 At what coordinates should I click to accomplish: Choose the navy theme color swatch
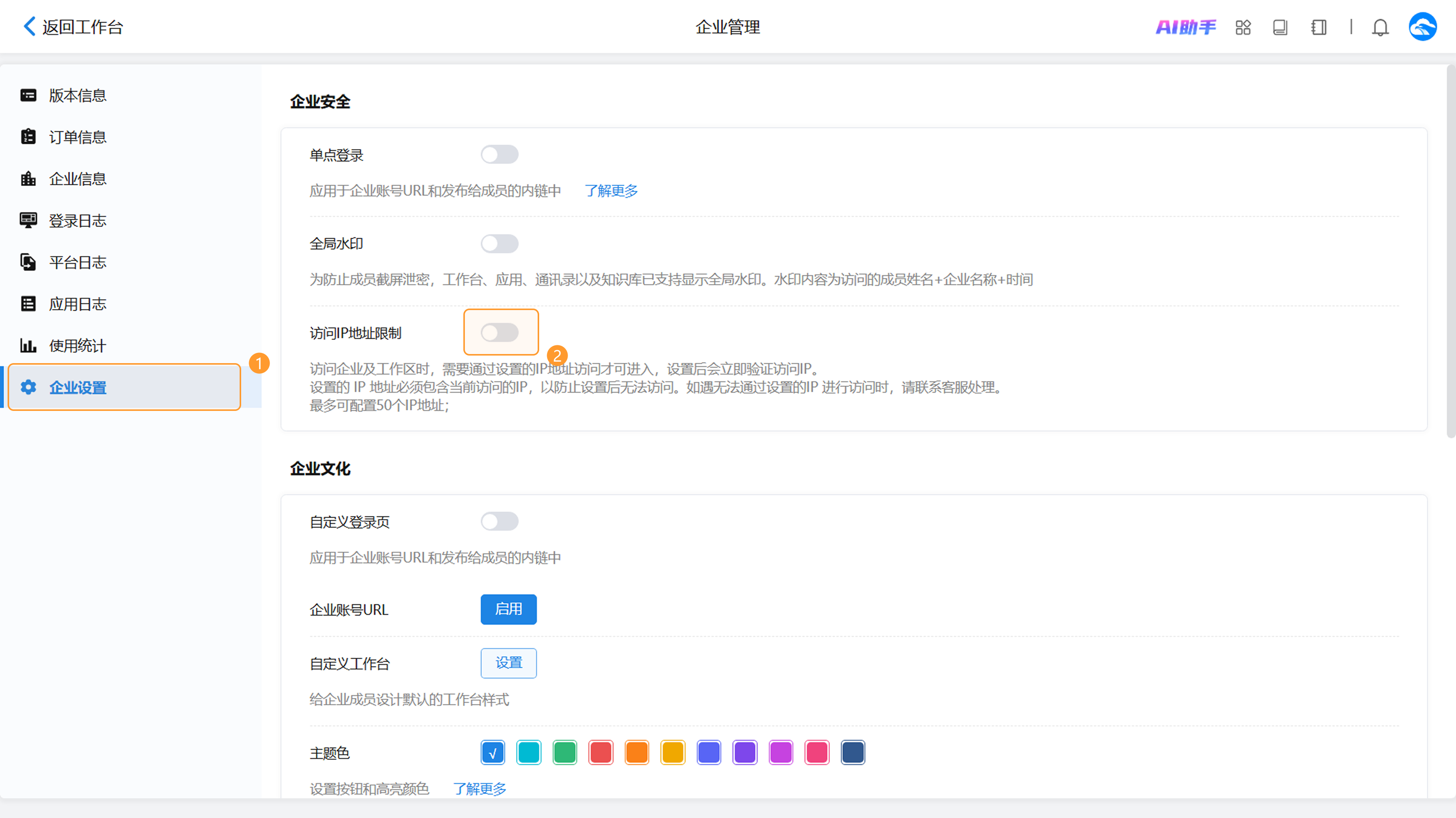[x=853, y=752]
